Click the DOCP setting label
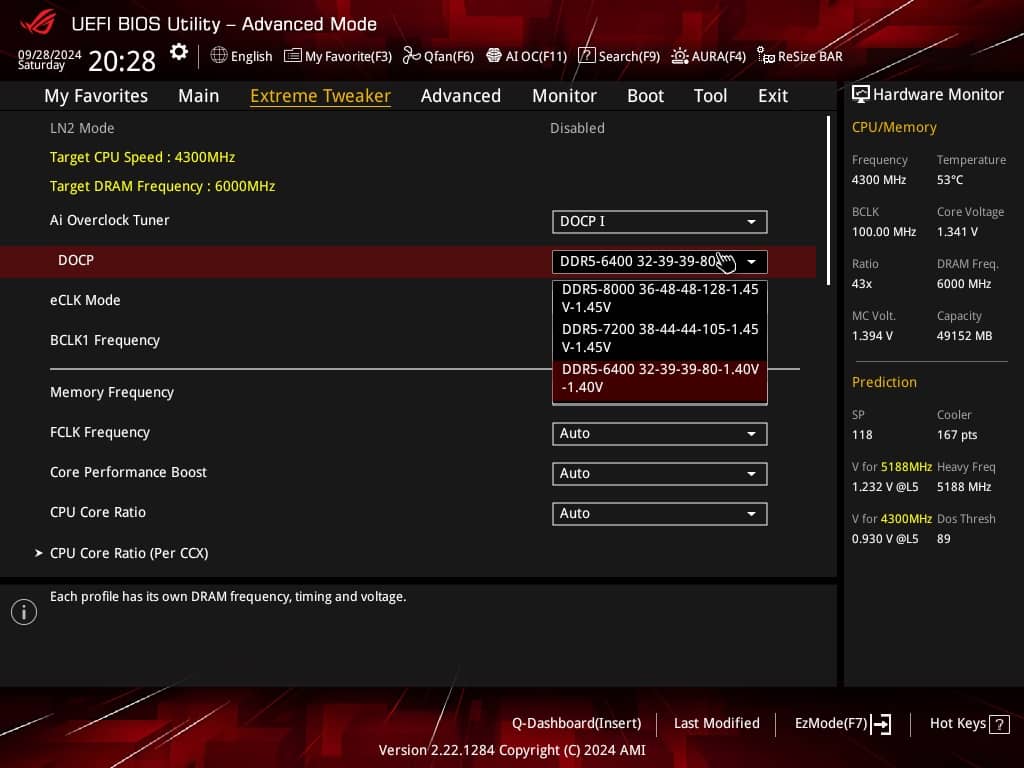Image resolution: width=1024 pixels, height=768 pixels. pos(76,261)
